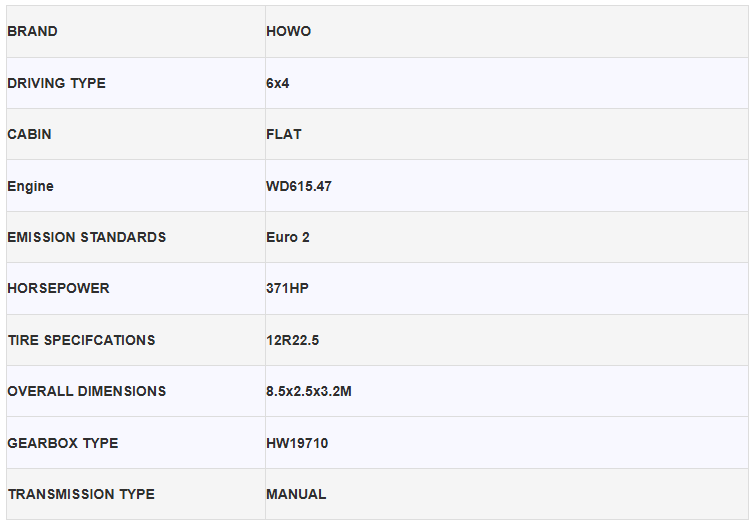Select the MANUAL transmission value
755x526 pixels.
click(x=296, y=494)
